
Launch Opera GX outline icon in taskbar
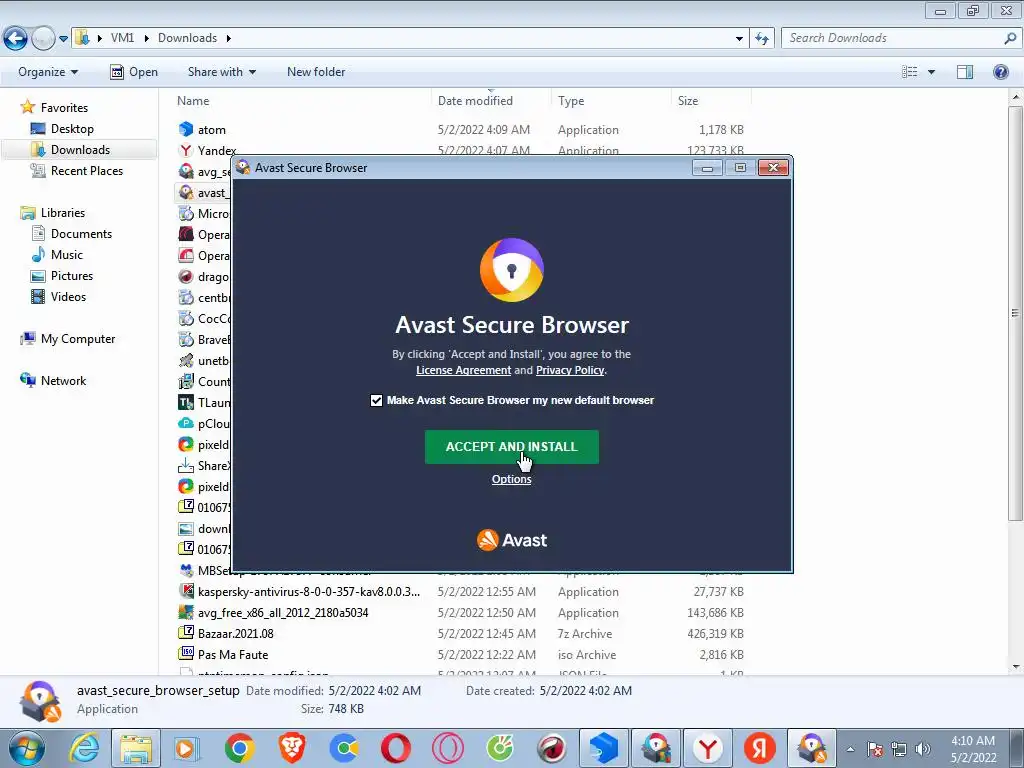447,748
